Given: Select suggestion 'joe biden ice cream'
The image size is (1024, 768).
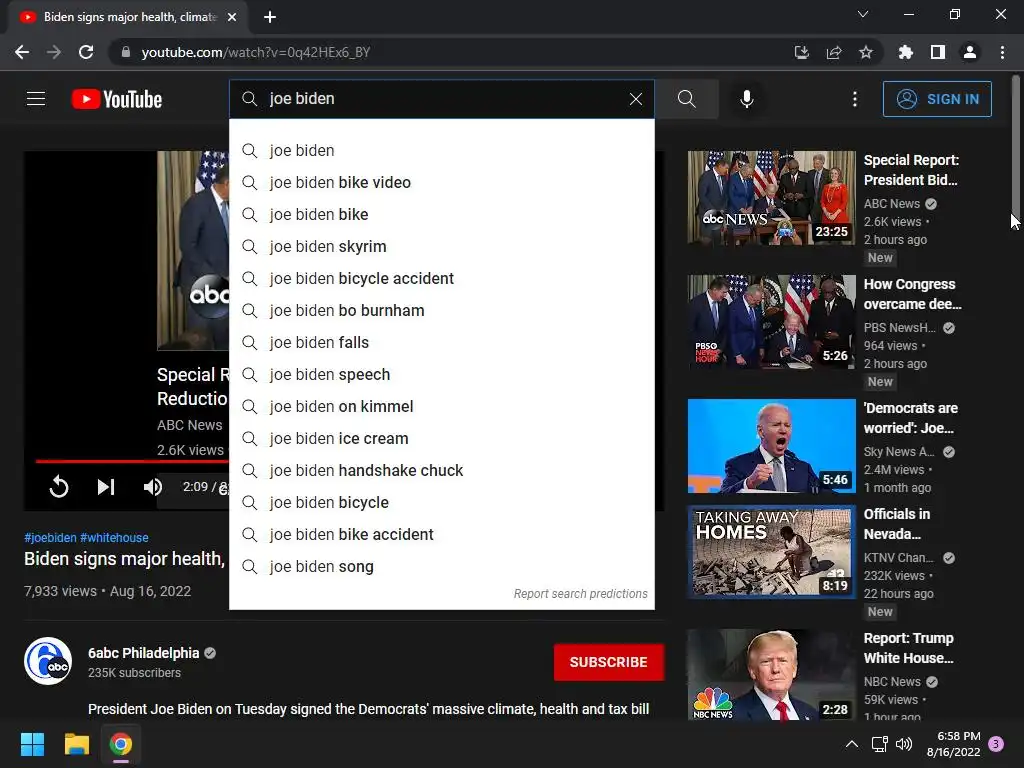Looking at the screenshot, I should 441,438.
